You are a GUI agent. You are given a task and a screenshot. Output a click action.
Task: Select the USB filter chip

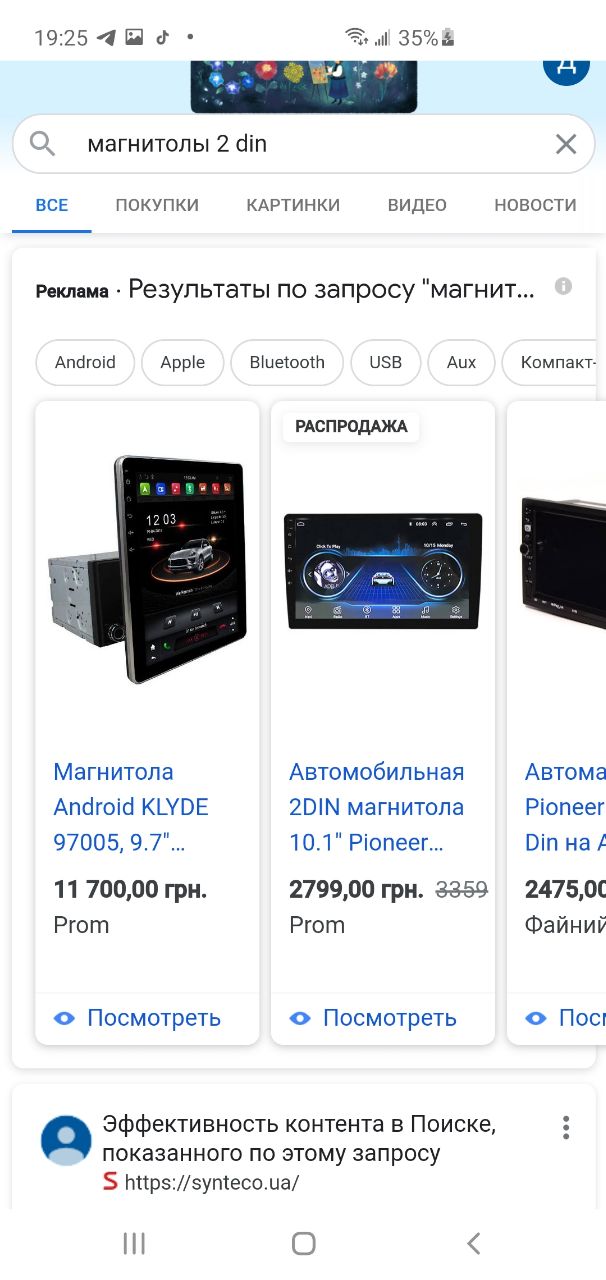(x=385, y=362)
